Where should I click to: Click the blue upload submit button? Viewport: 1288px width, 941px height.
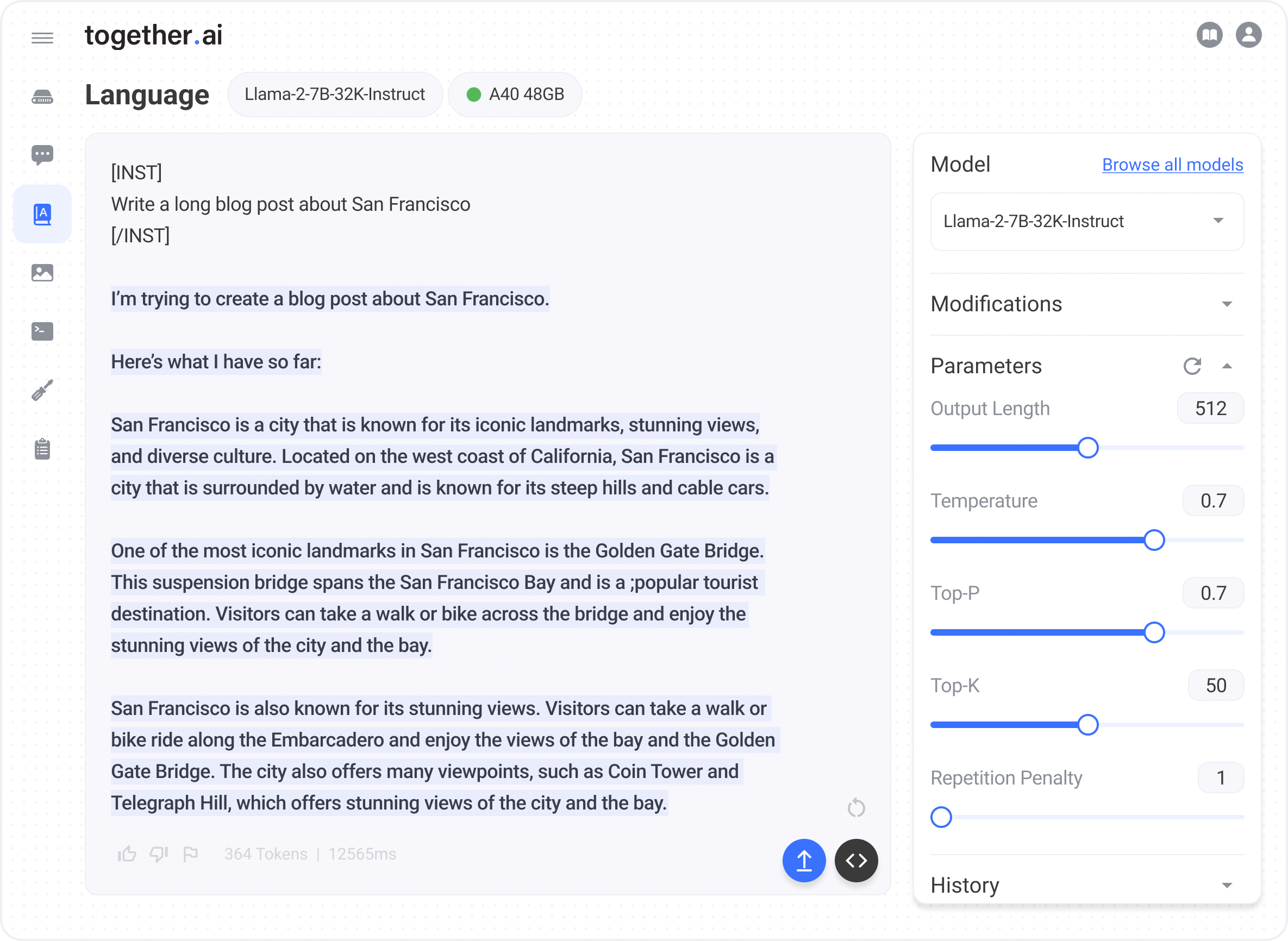[804, 860]
